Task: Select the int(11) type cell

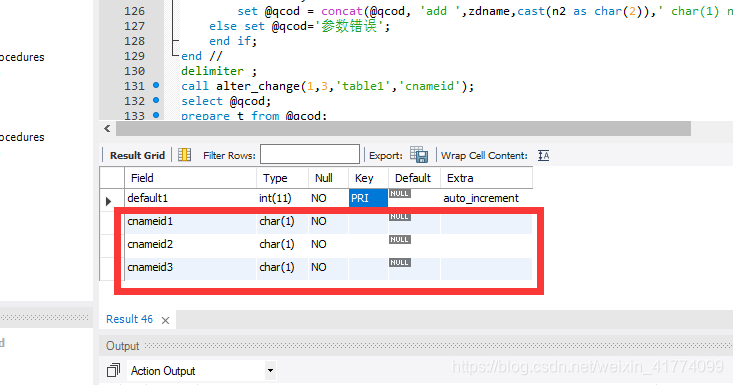Action: [x=282, y=198]
